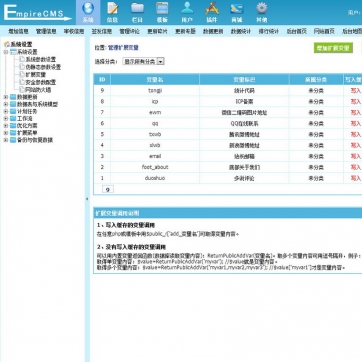Expand the 备份与恢复数据 tree node
The height and width of the screenshot is (362, 362).
pyautogui.click(x=6, y=140)
